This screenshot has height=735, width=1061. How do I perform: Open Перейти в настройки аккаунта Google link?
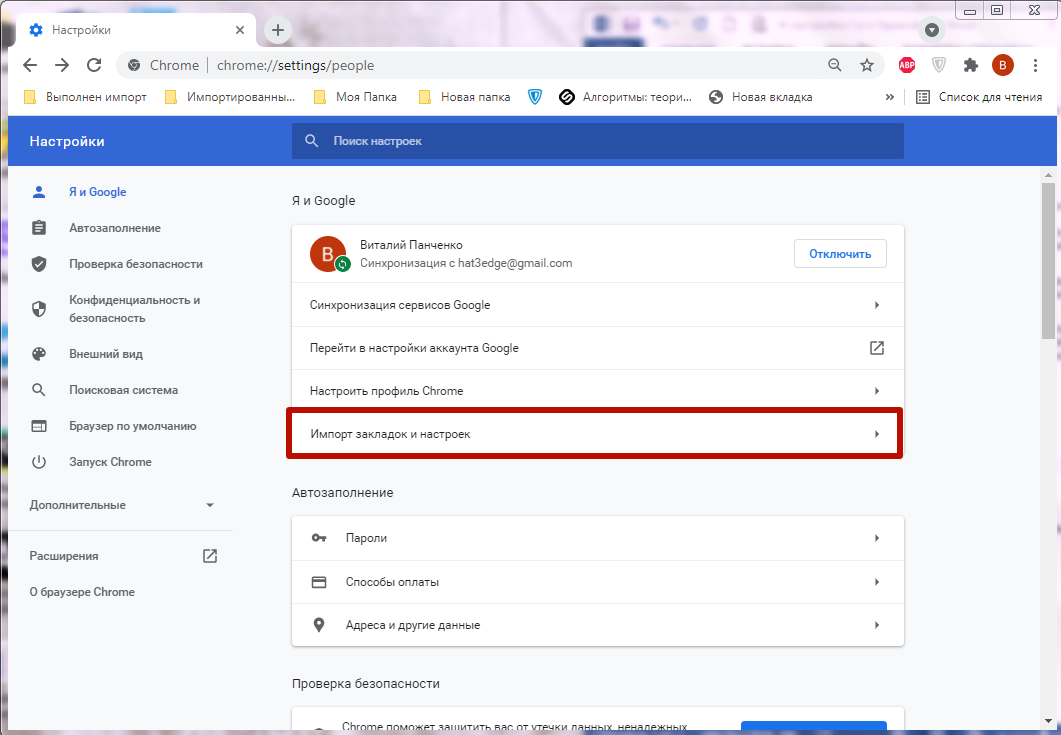click(597, 348)
